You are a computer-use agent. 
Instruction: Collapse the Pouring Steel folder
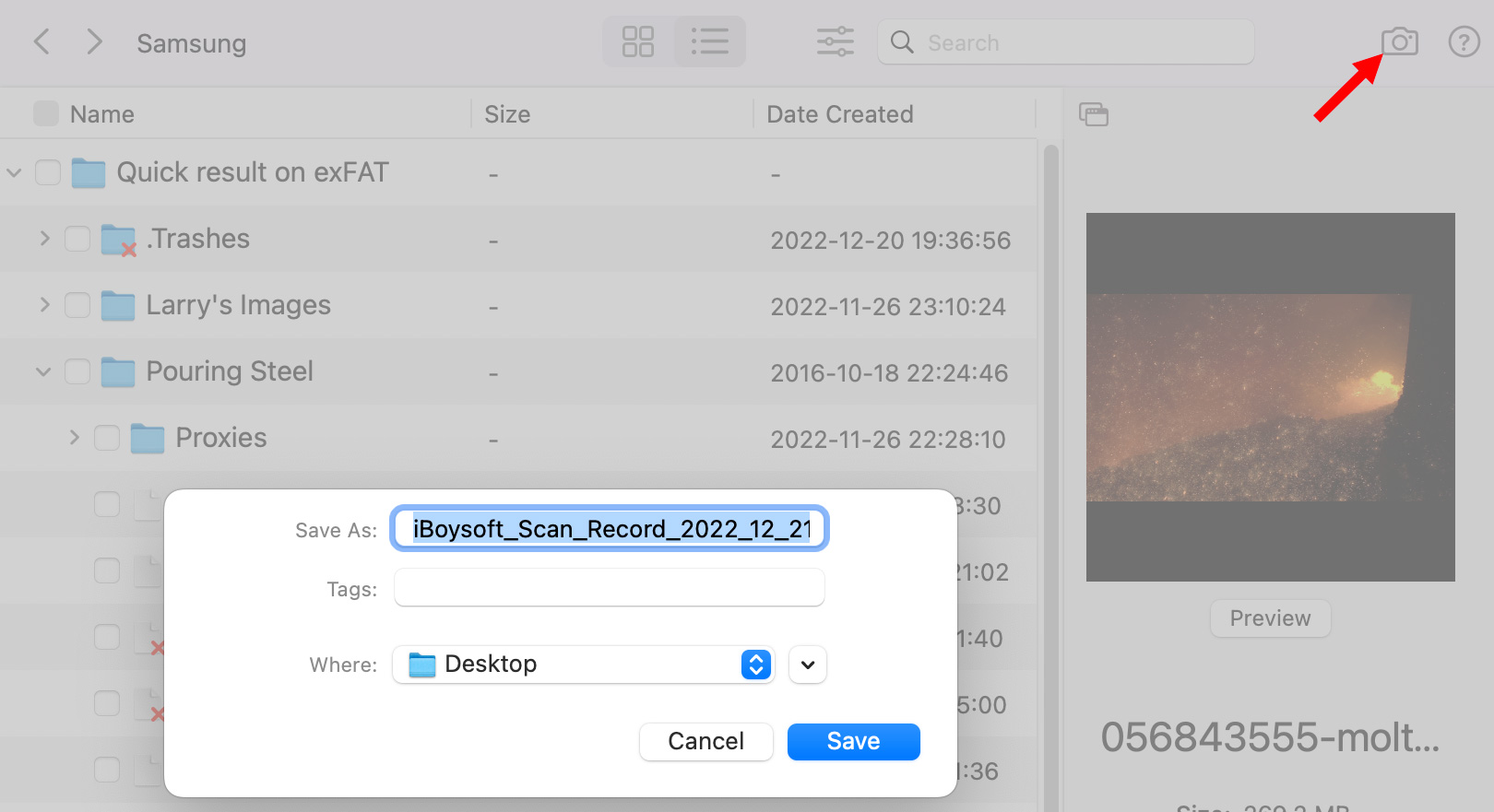[x=43, y=371]
